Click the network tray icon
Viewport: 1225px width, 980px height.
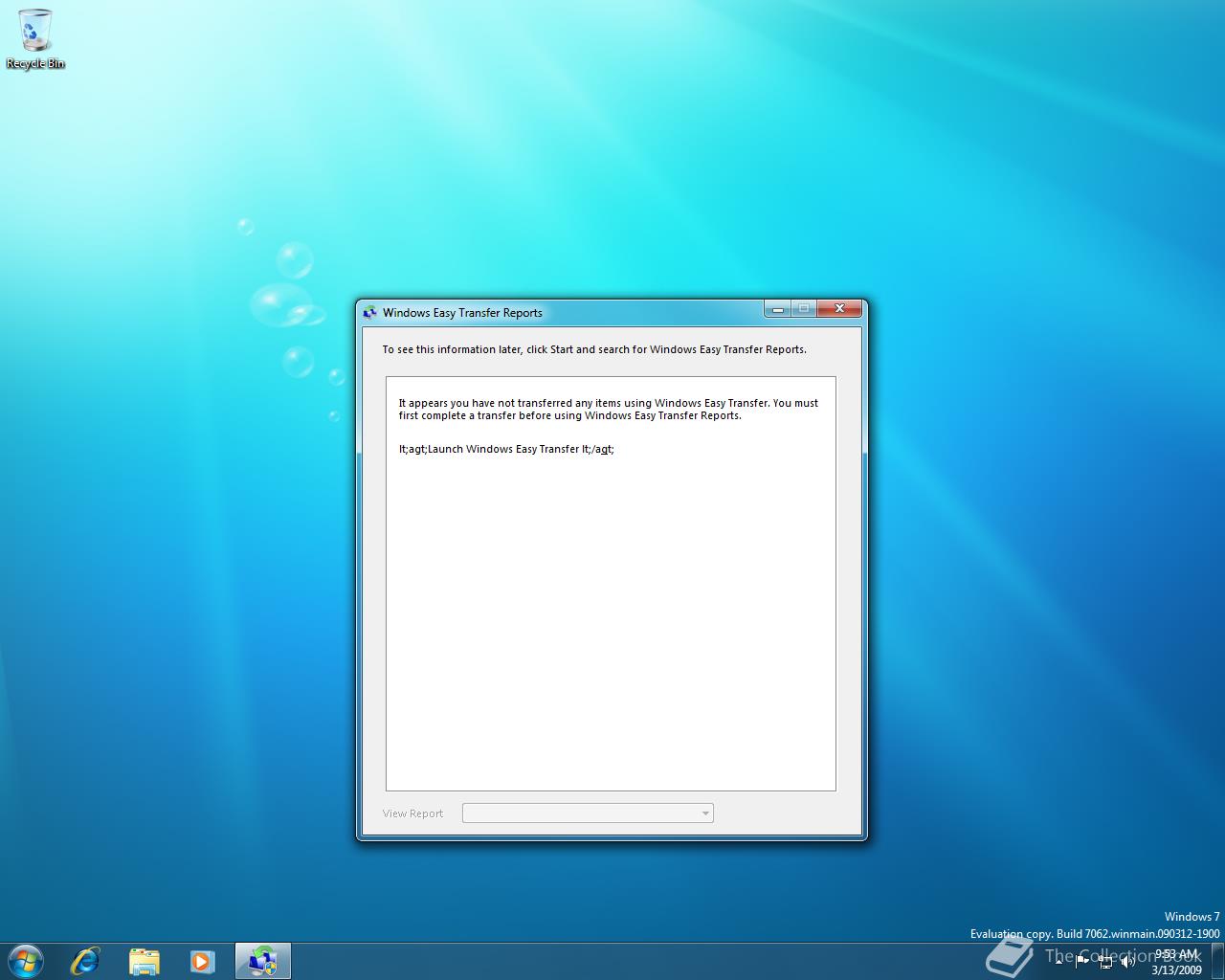1105,961
